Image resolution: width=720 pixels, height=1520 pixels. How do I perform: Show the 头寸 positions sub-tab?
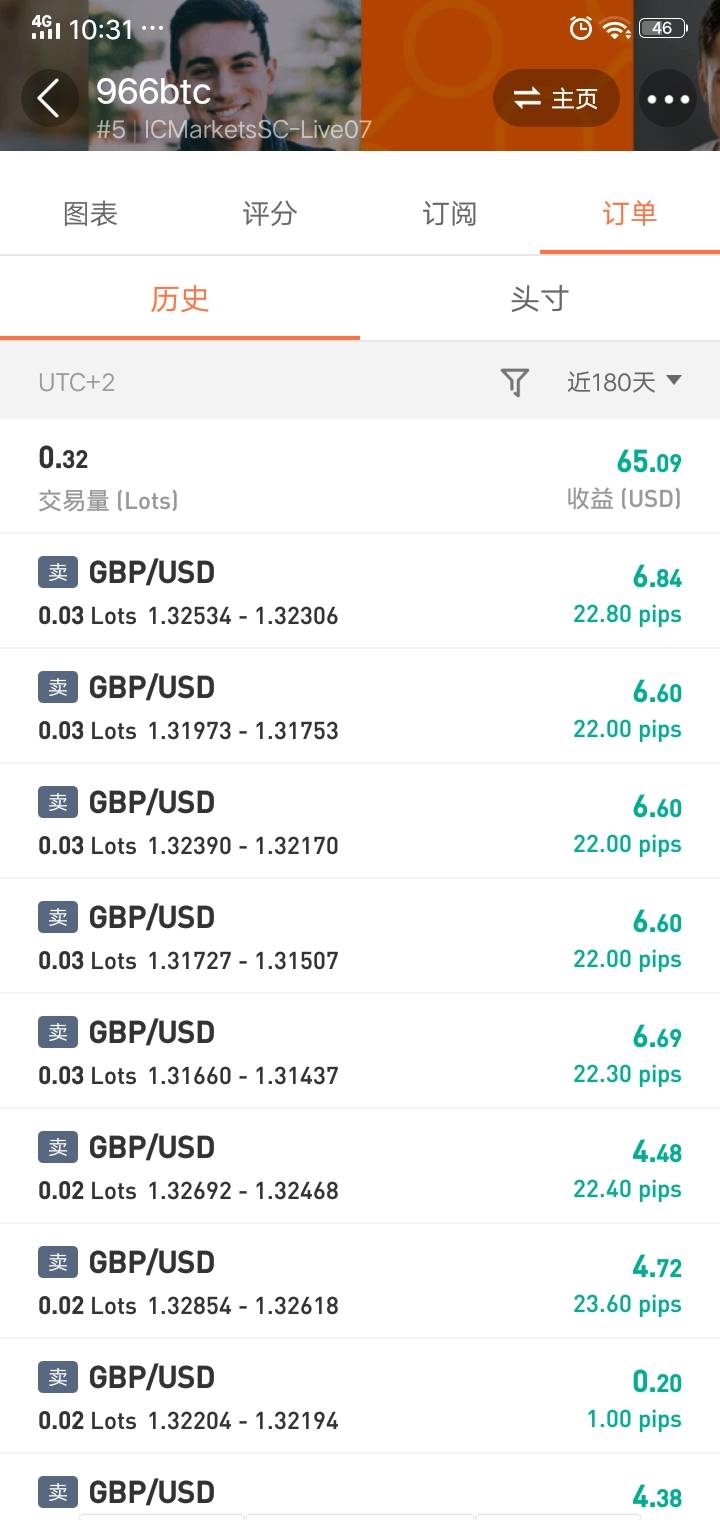[540, 299]
